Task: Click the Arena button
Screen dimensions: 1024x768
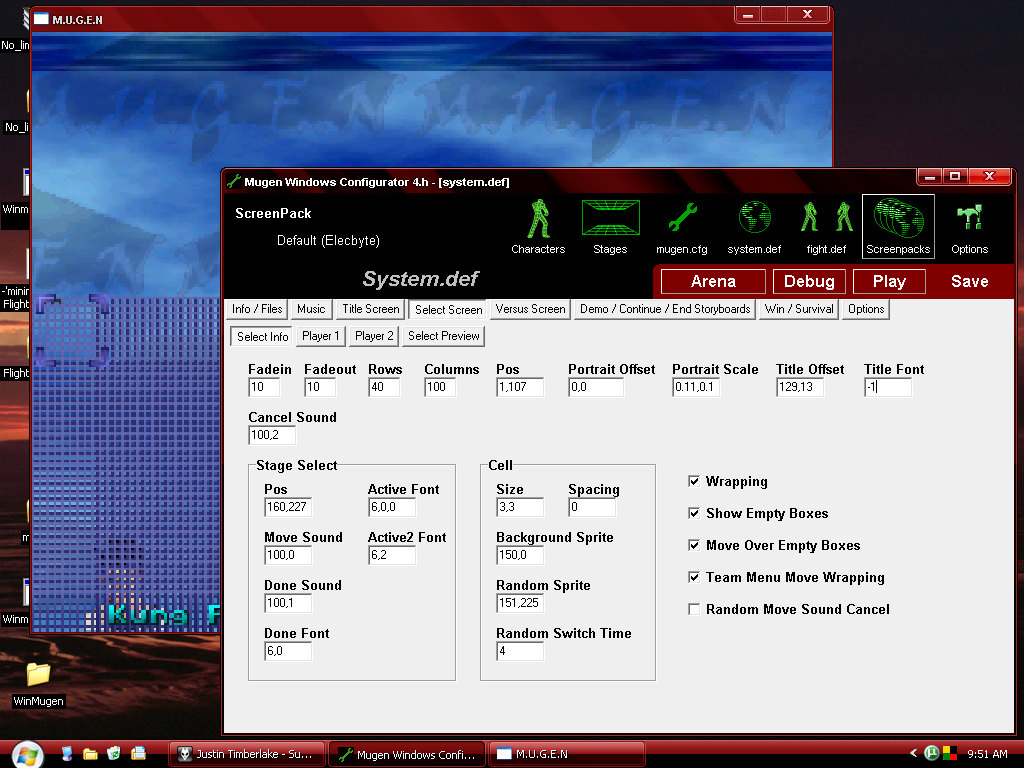Action: click(x=713, y=281)
